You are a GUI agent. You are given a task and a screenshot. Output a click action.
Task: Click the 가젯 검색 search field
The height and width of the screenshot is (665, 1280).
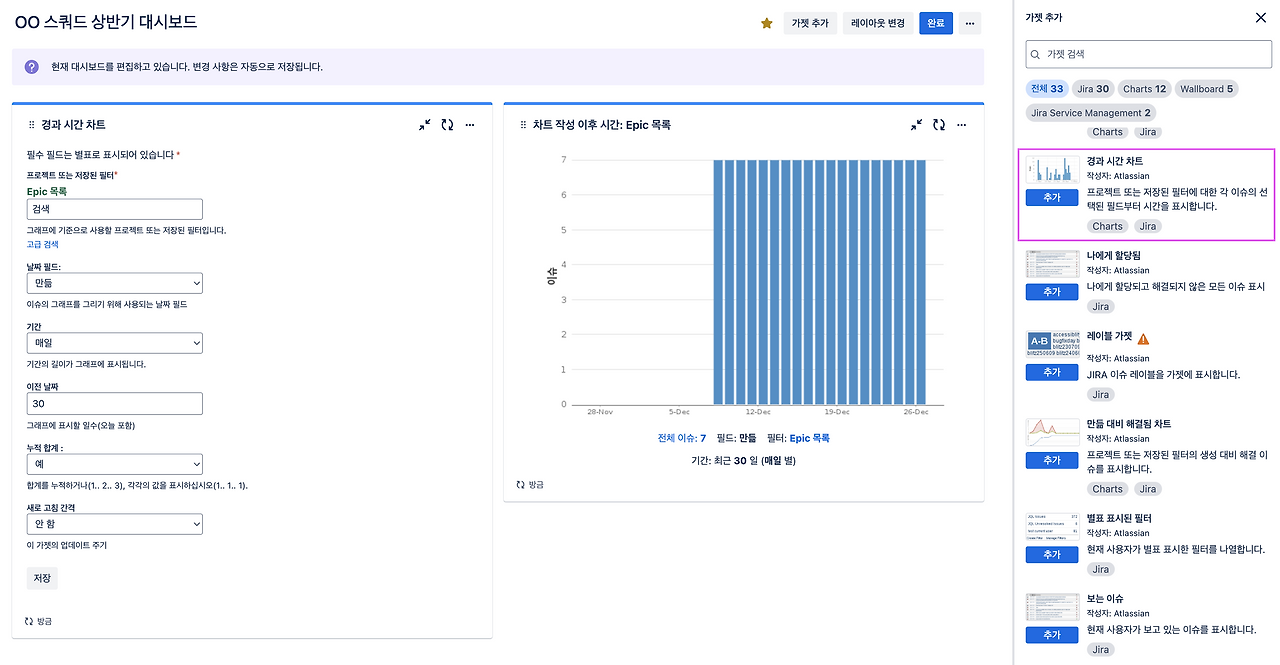click(1149, 54)
